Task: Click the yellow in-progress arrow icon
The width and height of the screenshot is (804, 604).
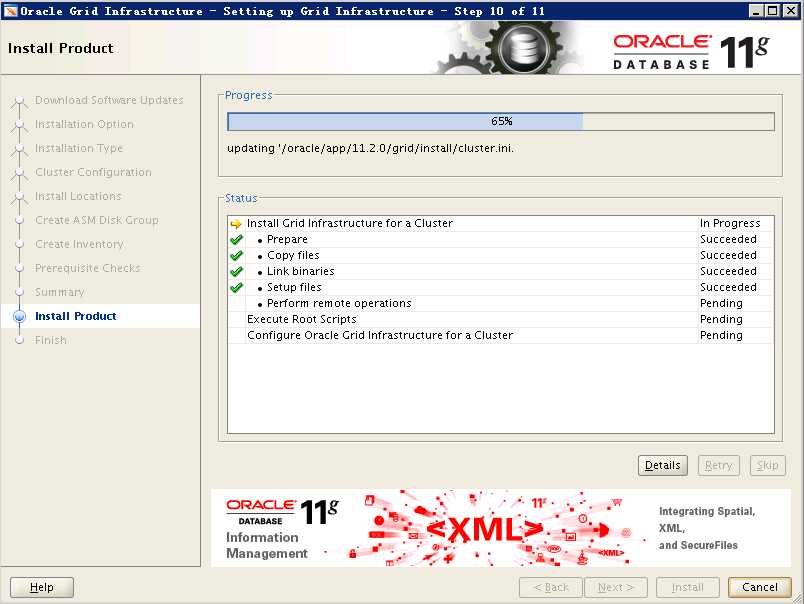Action: click(236, 224)
